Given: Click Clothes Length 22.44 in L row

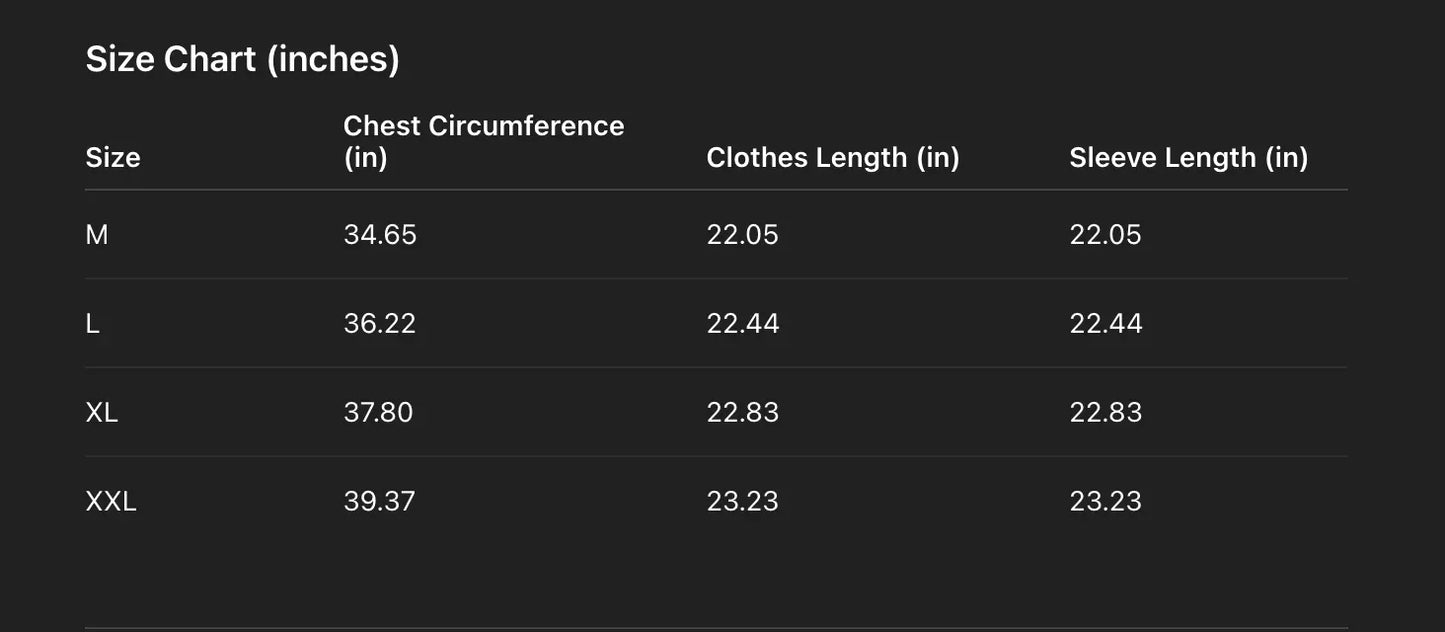Looking at the screenshot, I should [x=743, y=324].
